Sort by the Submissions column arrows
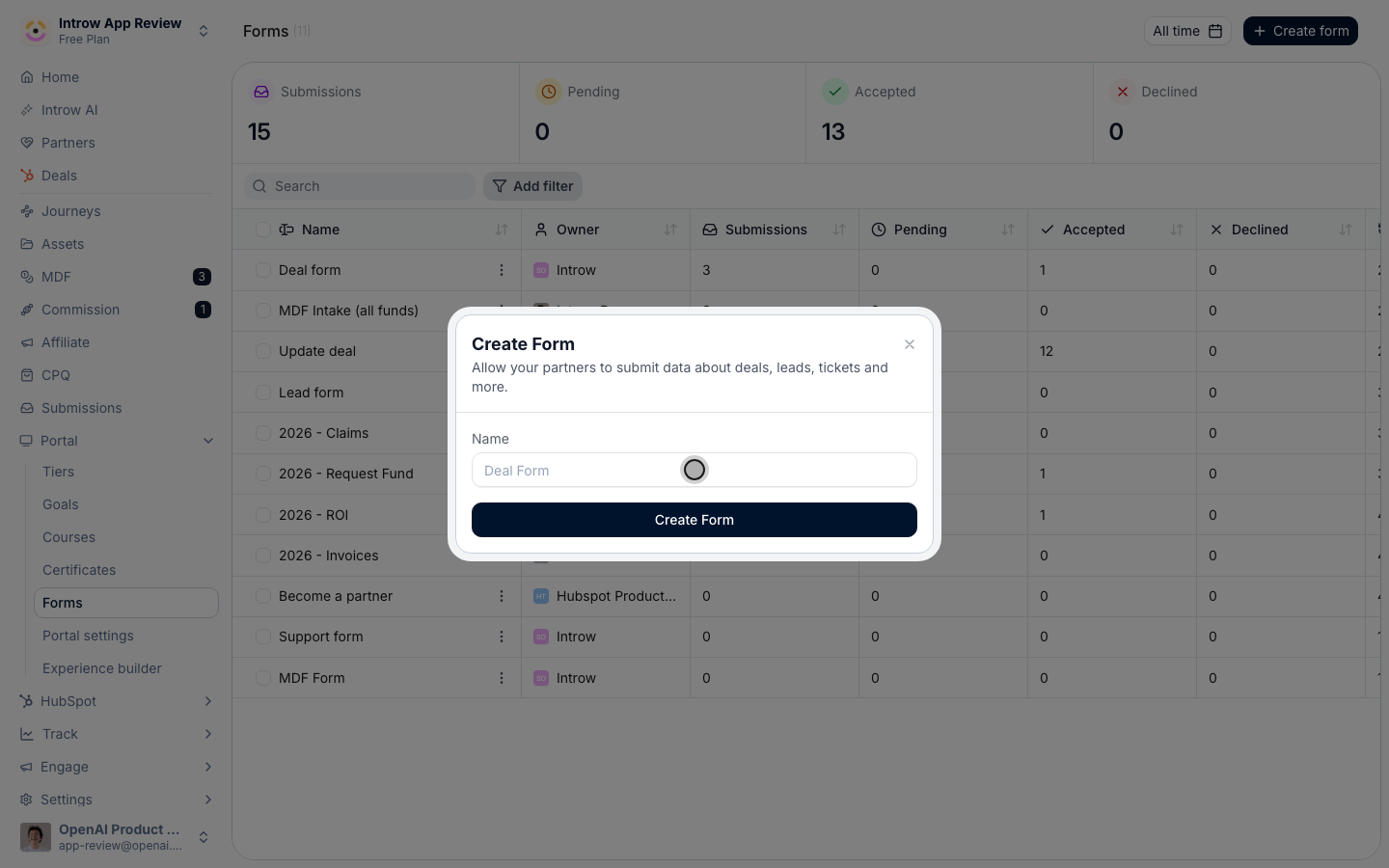This screenshot has height=868, width=1389. pos(839,230)
